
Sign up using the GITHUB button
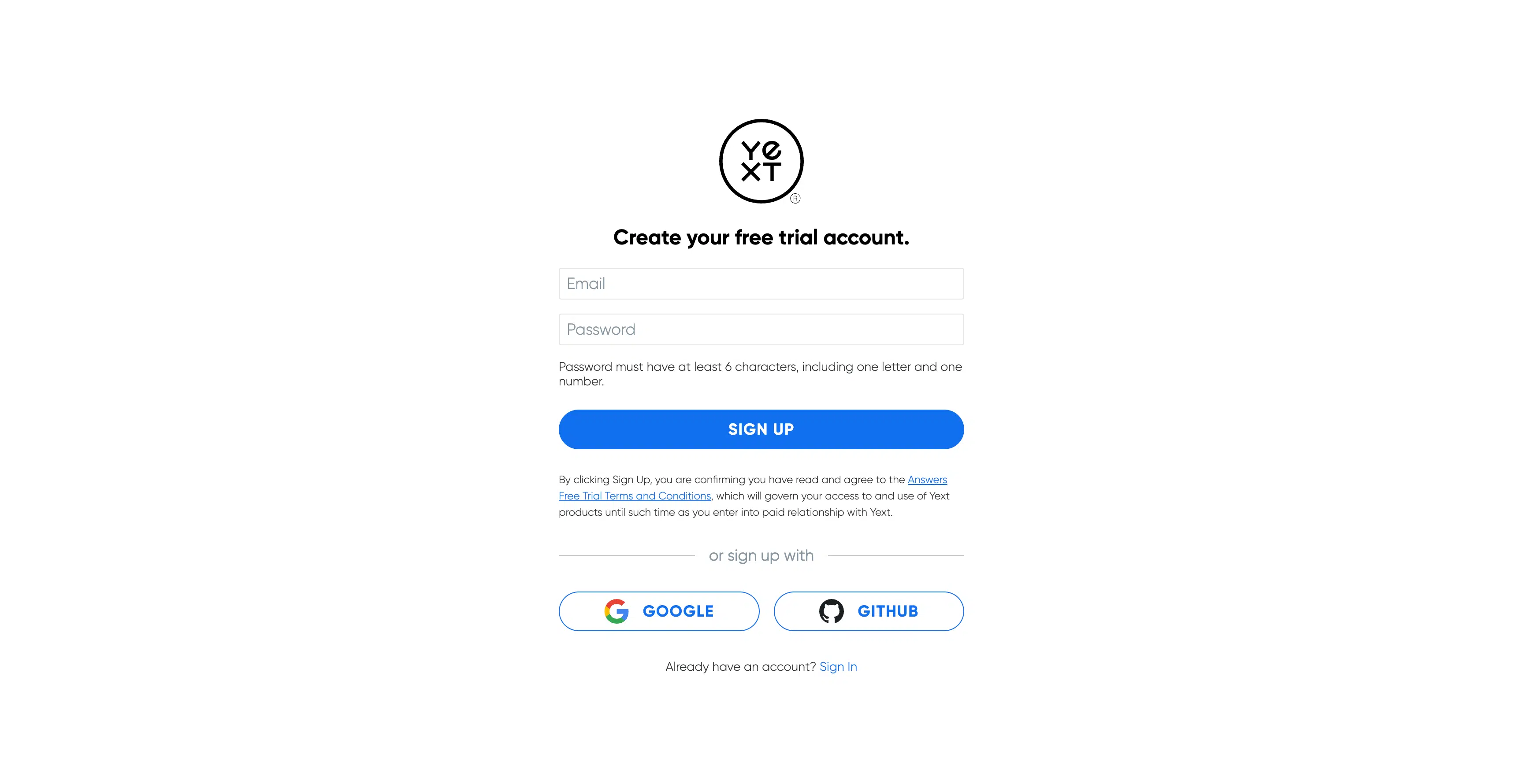point(869,611)
